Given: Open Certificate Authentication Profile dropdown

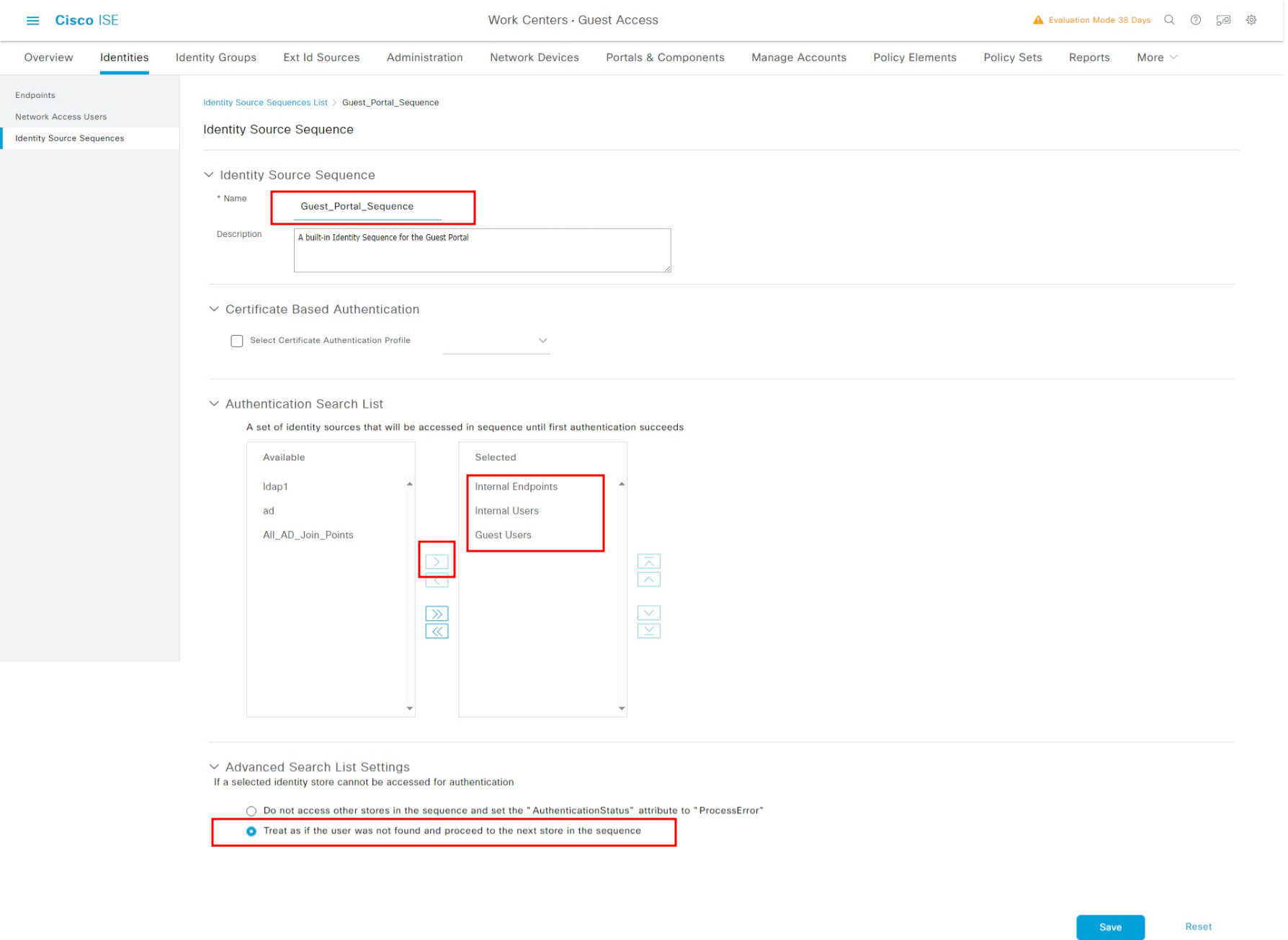Looking at the screenshot, I should click(496, 341).
